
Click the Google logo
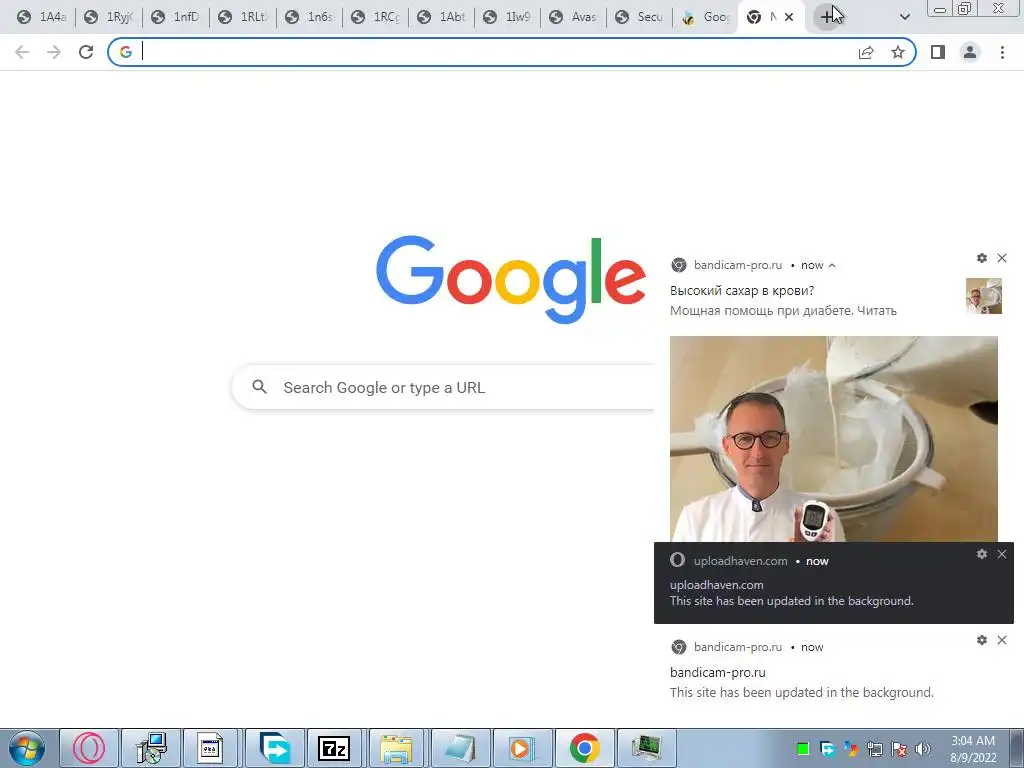tap(511, 280)
